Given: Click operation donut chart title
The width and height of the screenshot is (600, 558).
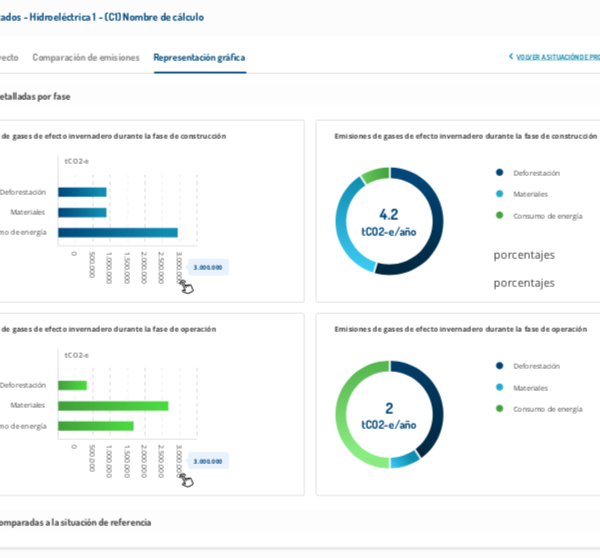Looking at the screenshot, I should point(461,329).
